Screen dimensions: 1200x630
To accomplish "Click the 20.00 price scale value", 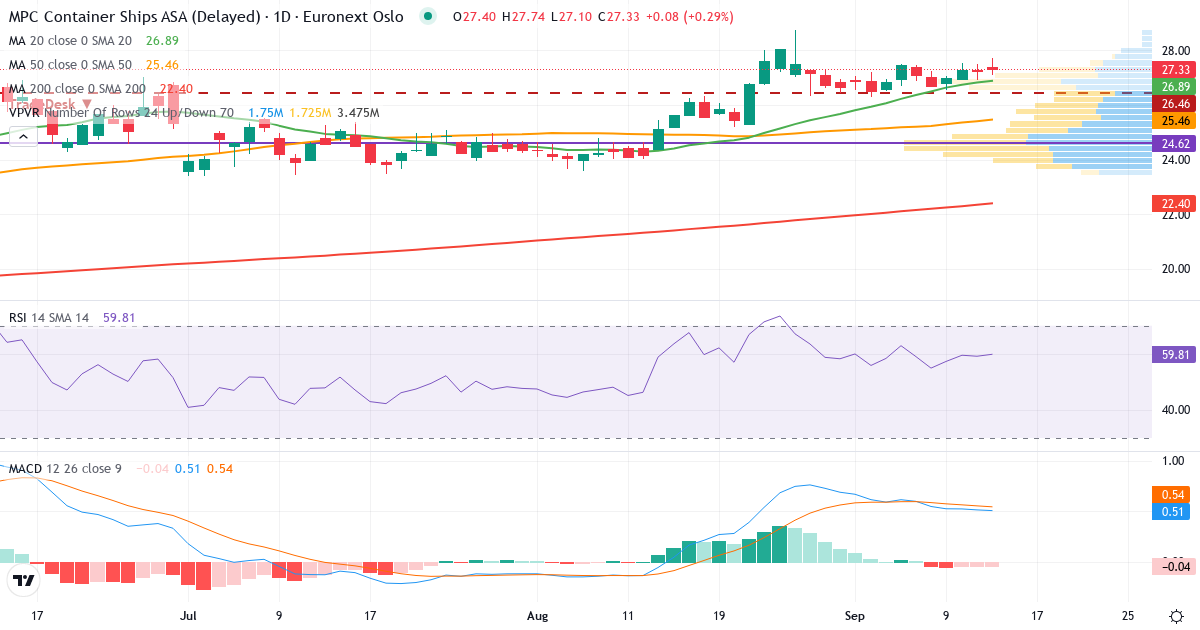I will click(x=1175, y=269).
